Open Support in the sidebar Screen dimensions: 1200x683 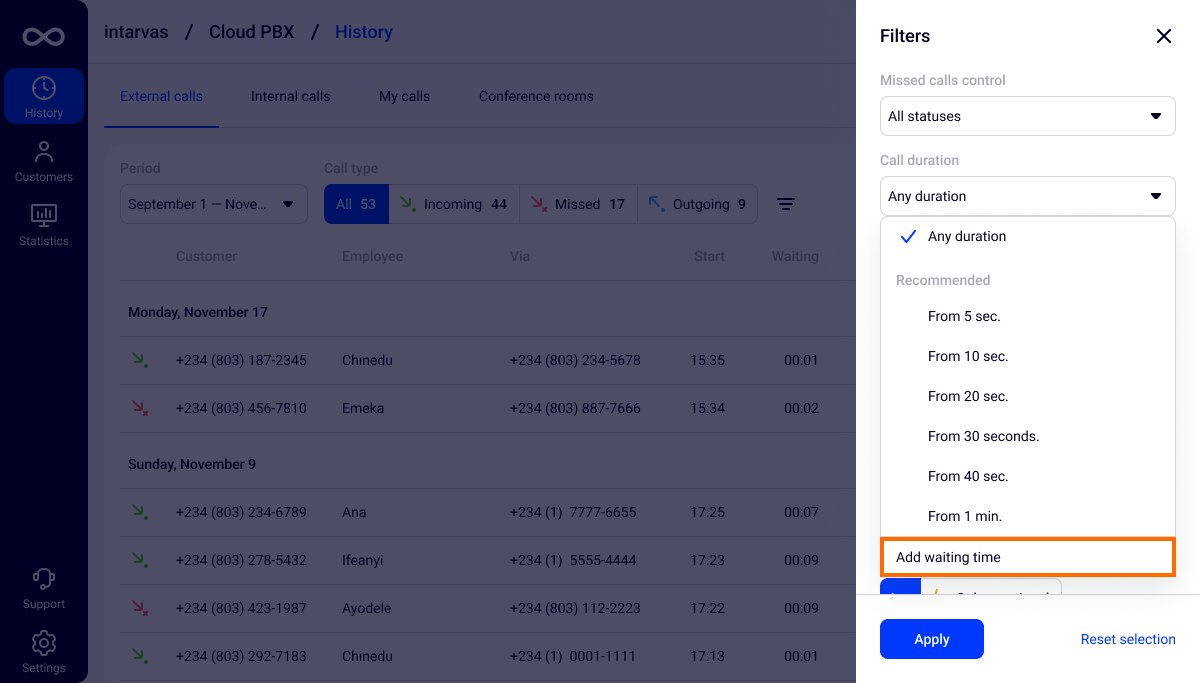(x=43, y=588)
